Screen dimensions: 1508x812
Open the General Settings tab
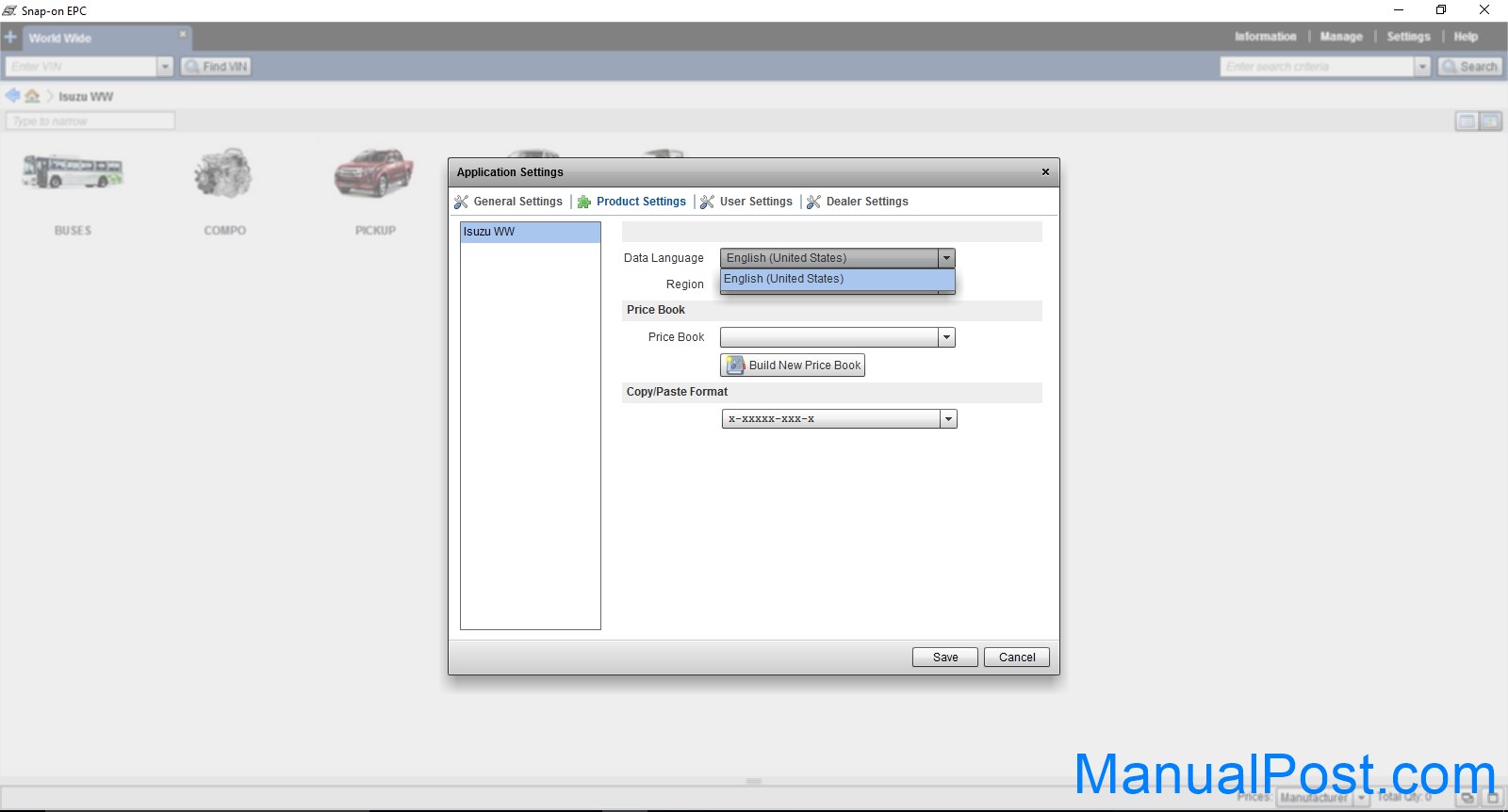(517, 202)
